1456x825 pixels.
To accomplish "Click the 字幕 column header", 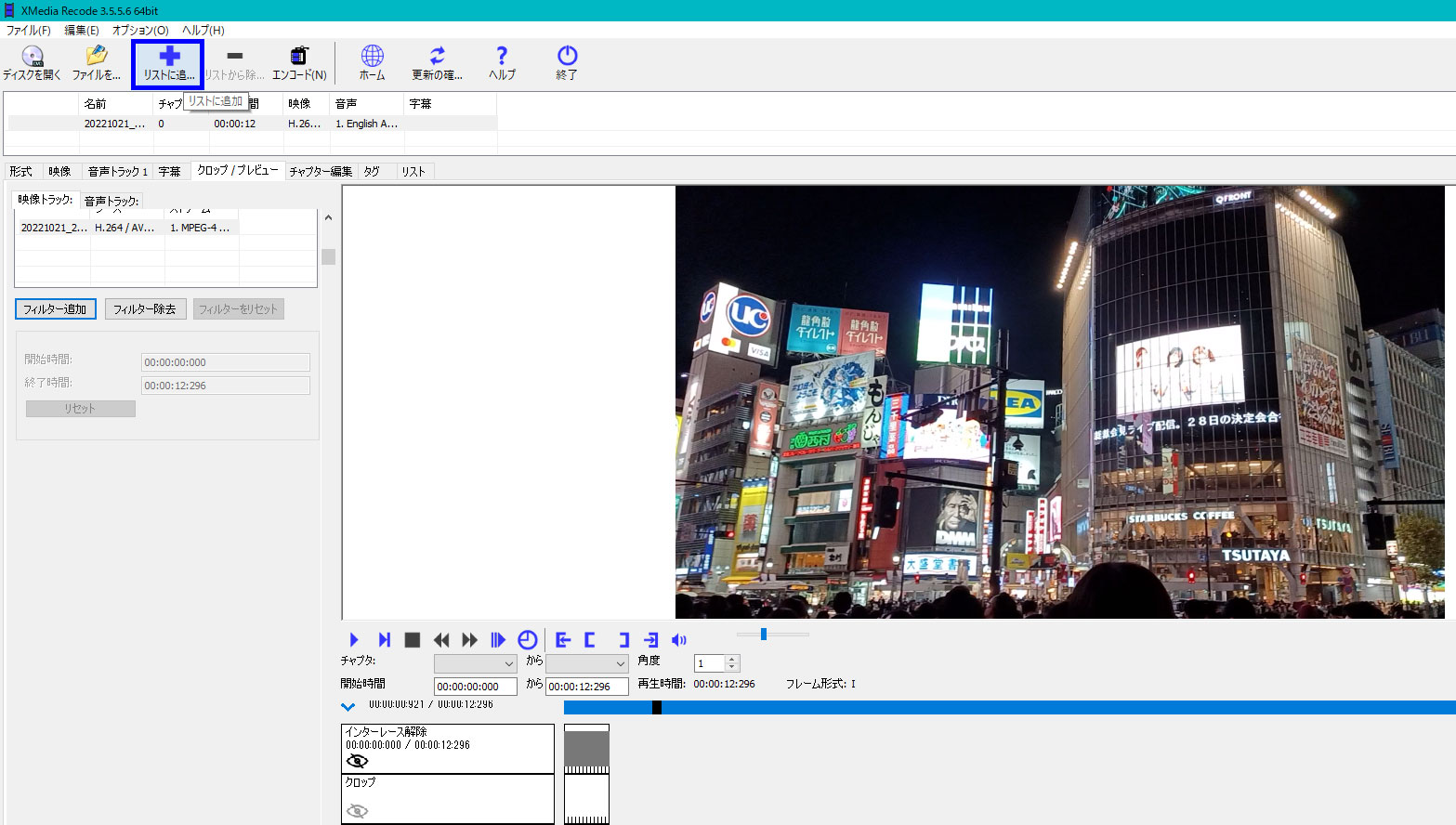I will click(451, 103).
